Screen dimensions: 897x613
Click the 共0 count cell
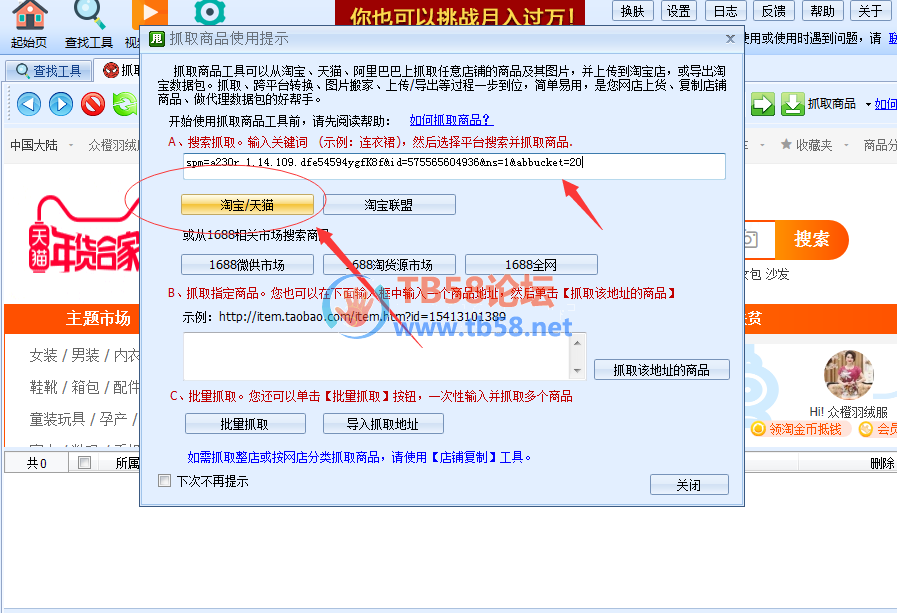click(x=37, y=463)
